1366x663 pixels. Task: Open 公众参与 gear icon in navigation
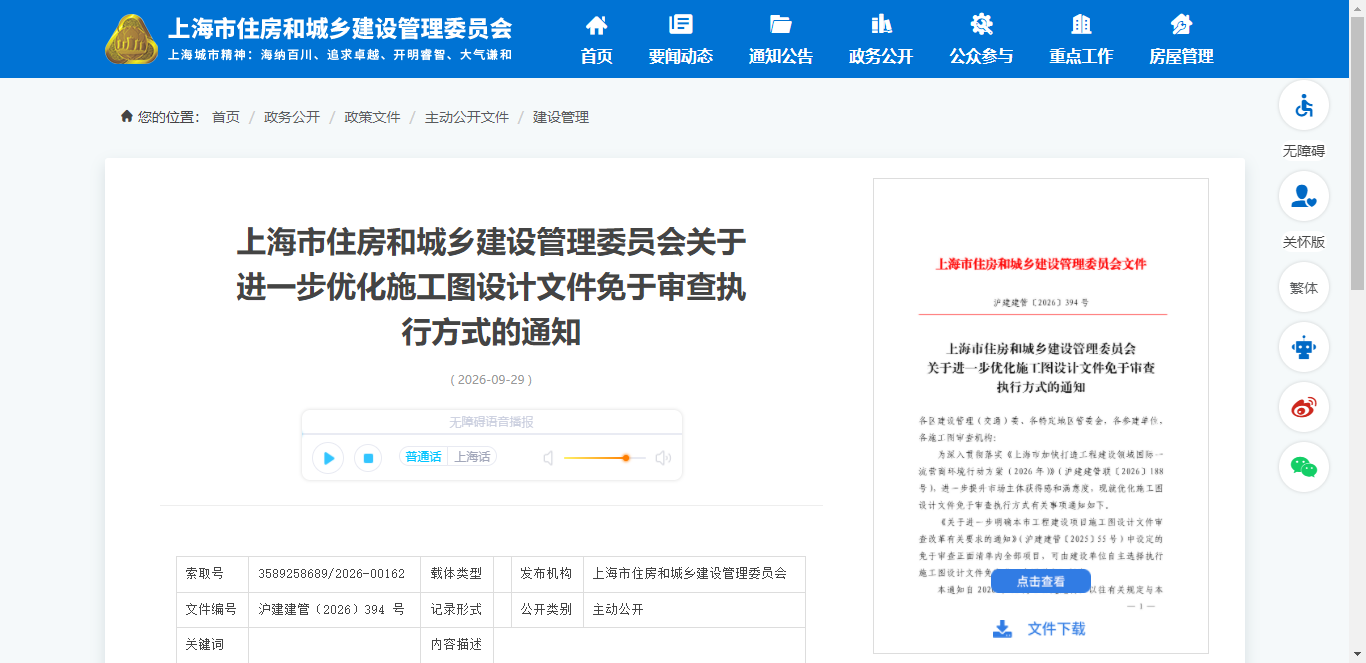pos(981,25)
